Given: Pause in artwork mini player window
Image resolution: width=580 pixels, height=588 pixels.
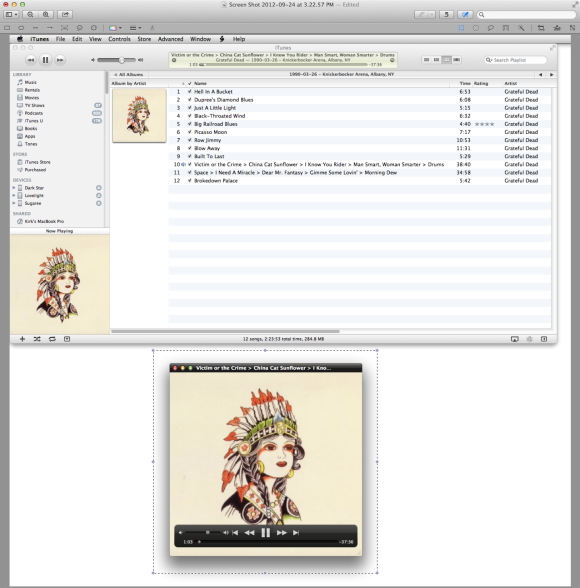Looking at the screenshot, I should [265, 532].
